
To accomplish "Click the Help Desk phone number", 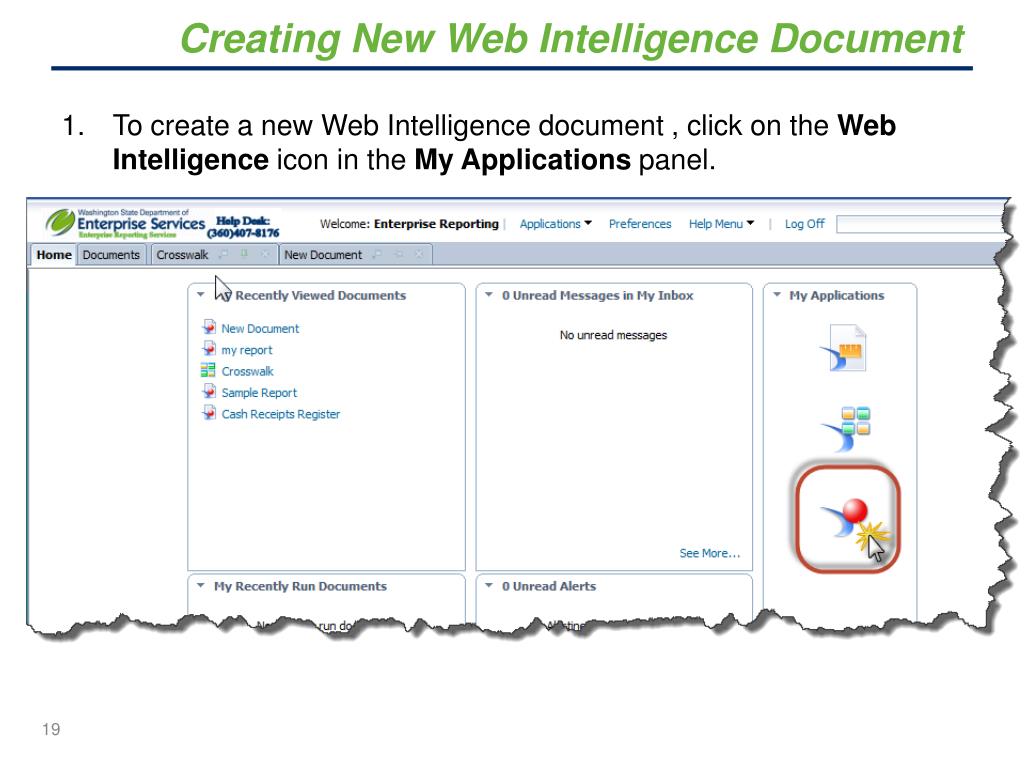I will (243, 233).
